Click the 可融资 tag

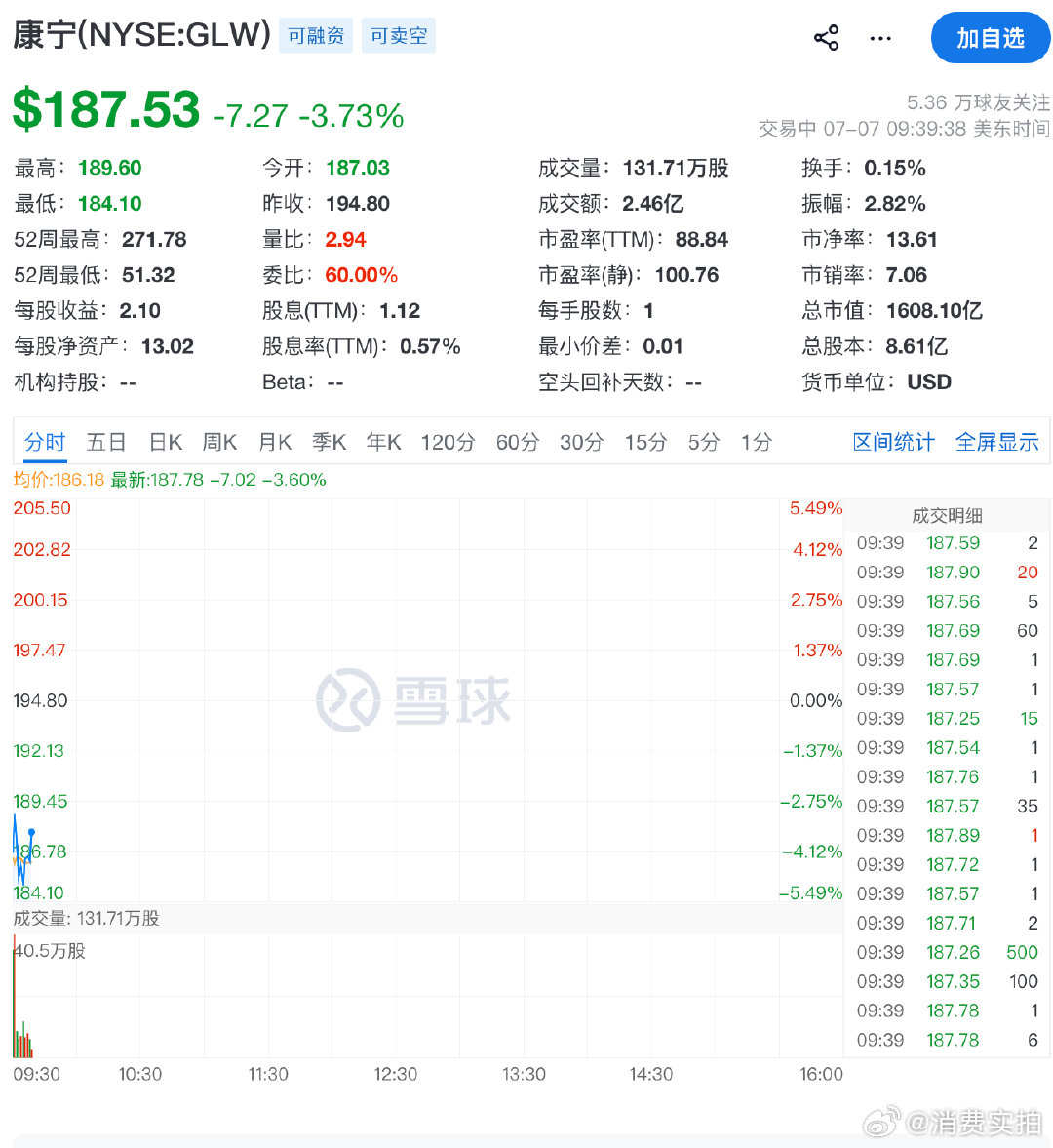click(x=315, y=36)
